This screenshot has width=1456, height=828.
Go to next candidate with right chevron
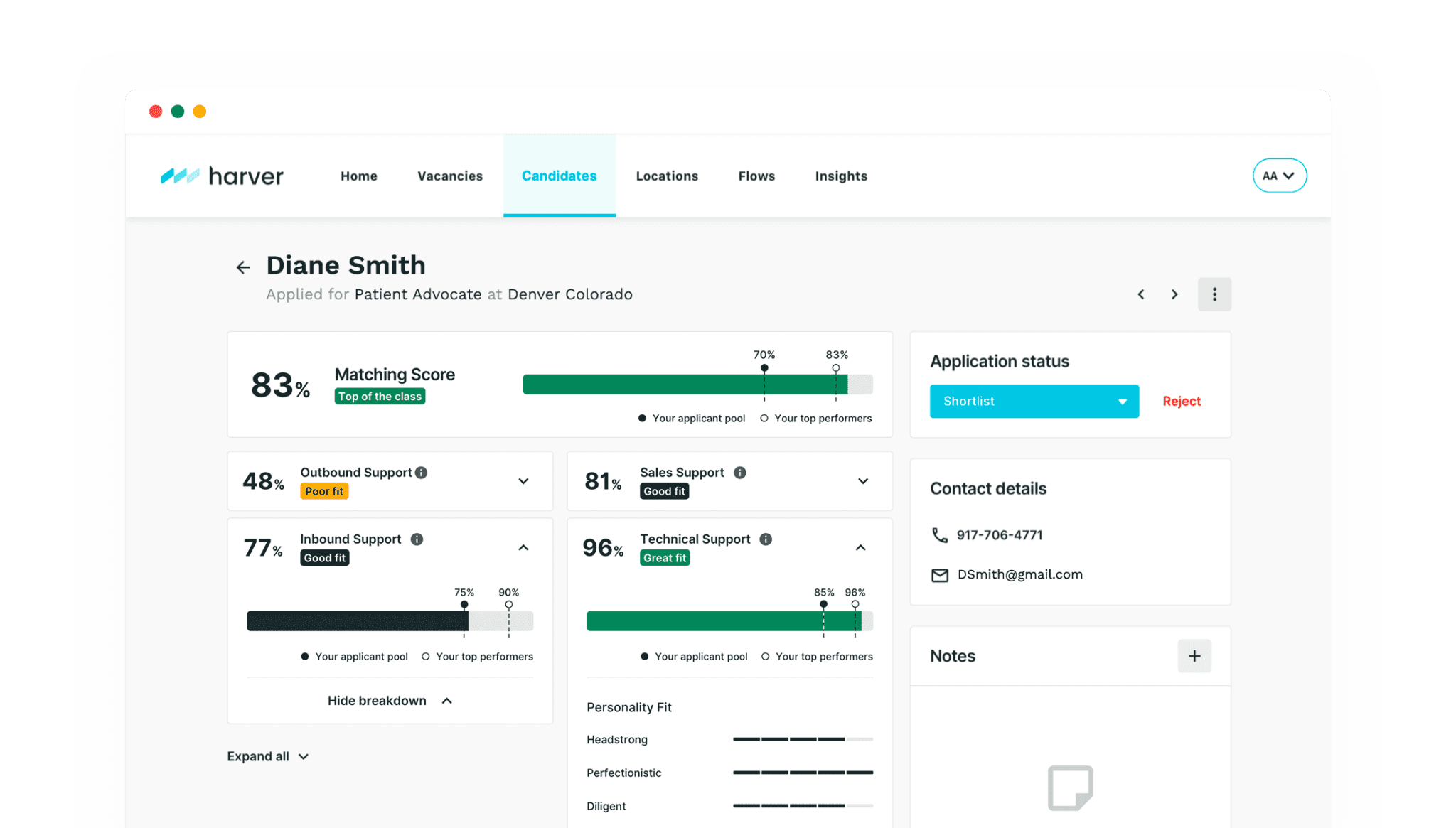[x=1174, y=294]
